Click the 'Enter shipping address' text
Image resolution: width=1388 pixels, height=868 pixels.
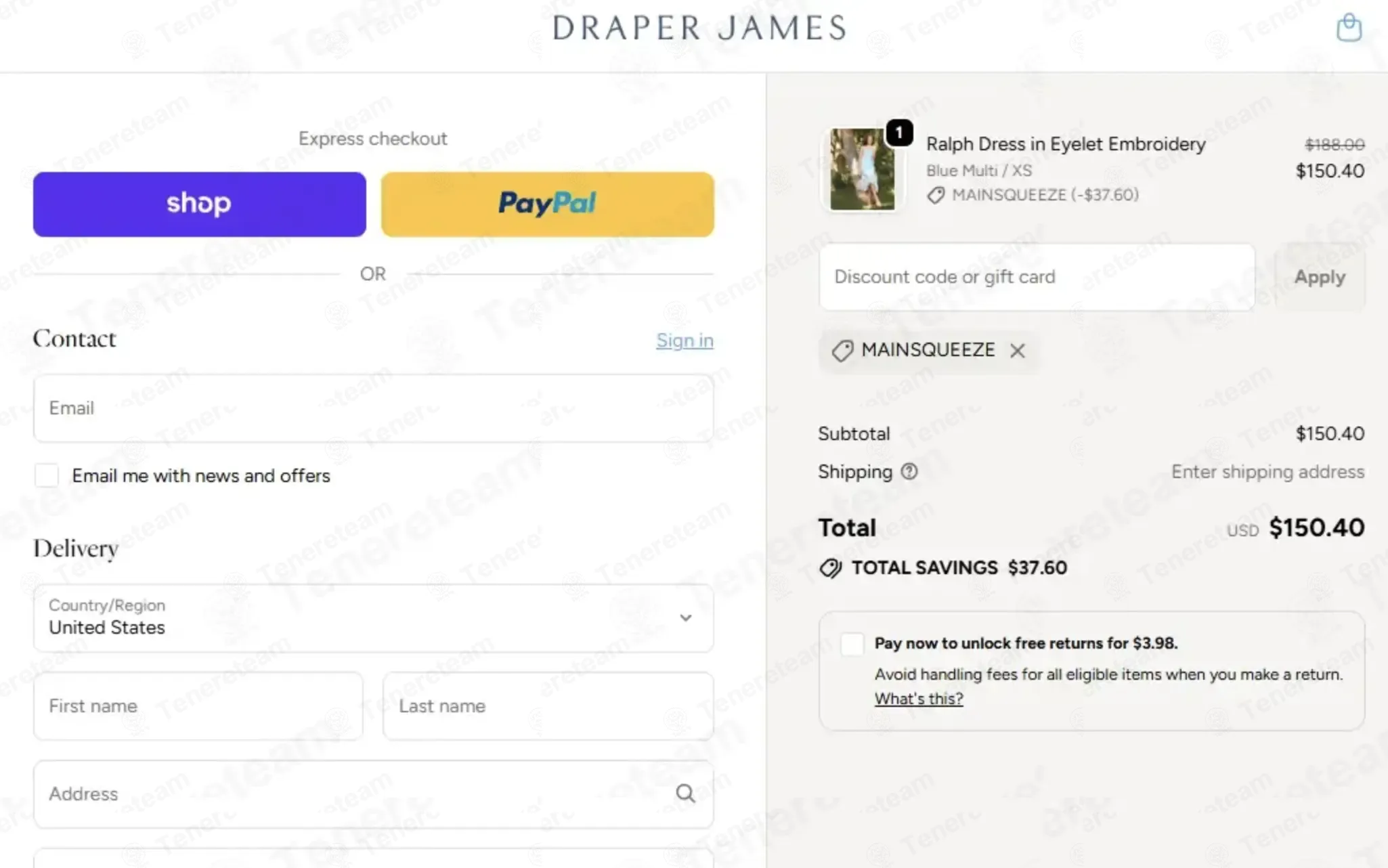1268,472
